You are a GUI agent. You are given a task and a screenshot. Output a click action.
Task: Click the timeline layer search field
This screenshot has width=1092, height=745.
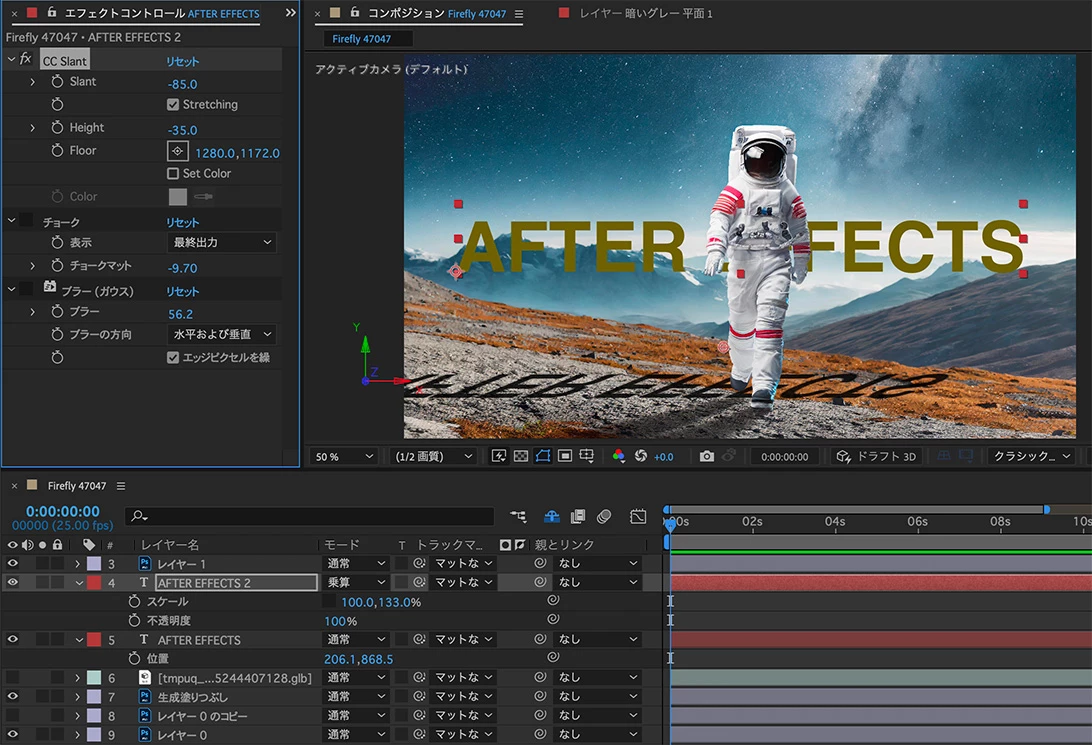[x=310, y=516]
